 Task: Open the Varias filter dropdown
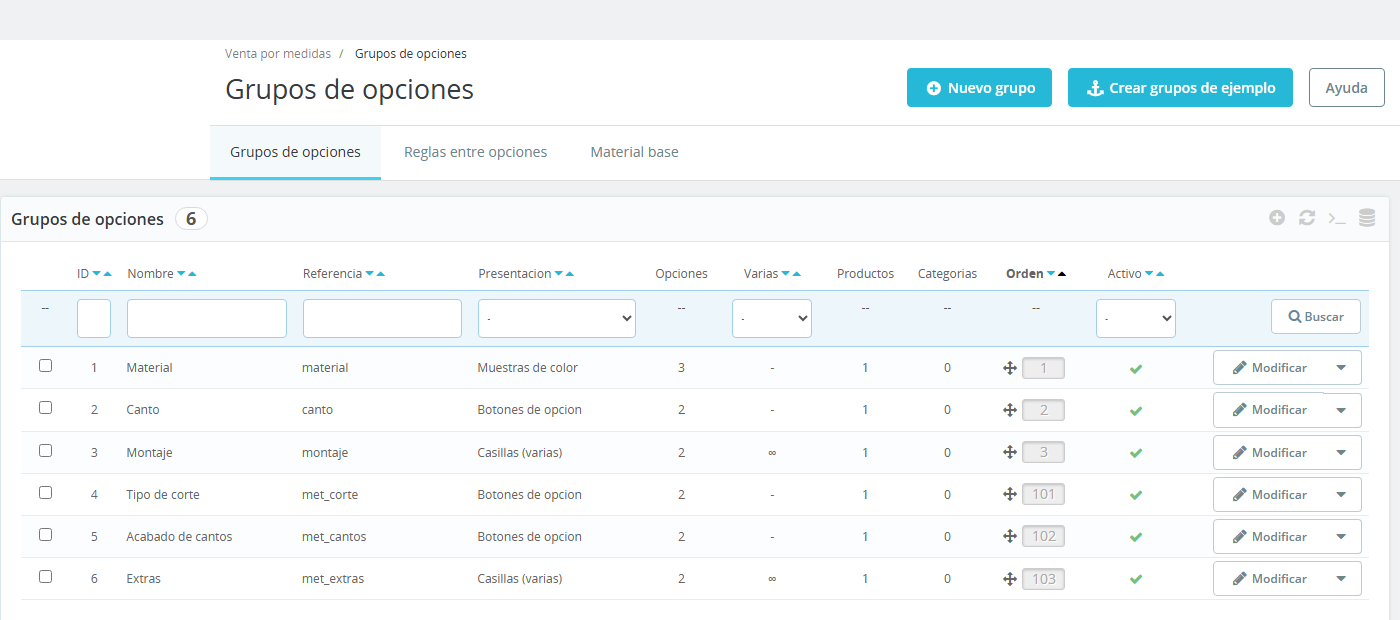[x=772, y=318]
